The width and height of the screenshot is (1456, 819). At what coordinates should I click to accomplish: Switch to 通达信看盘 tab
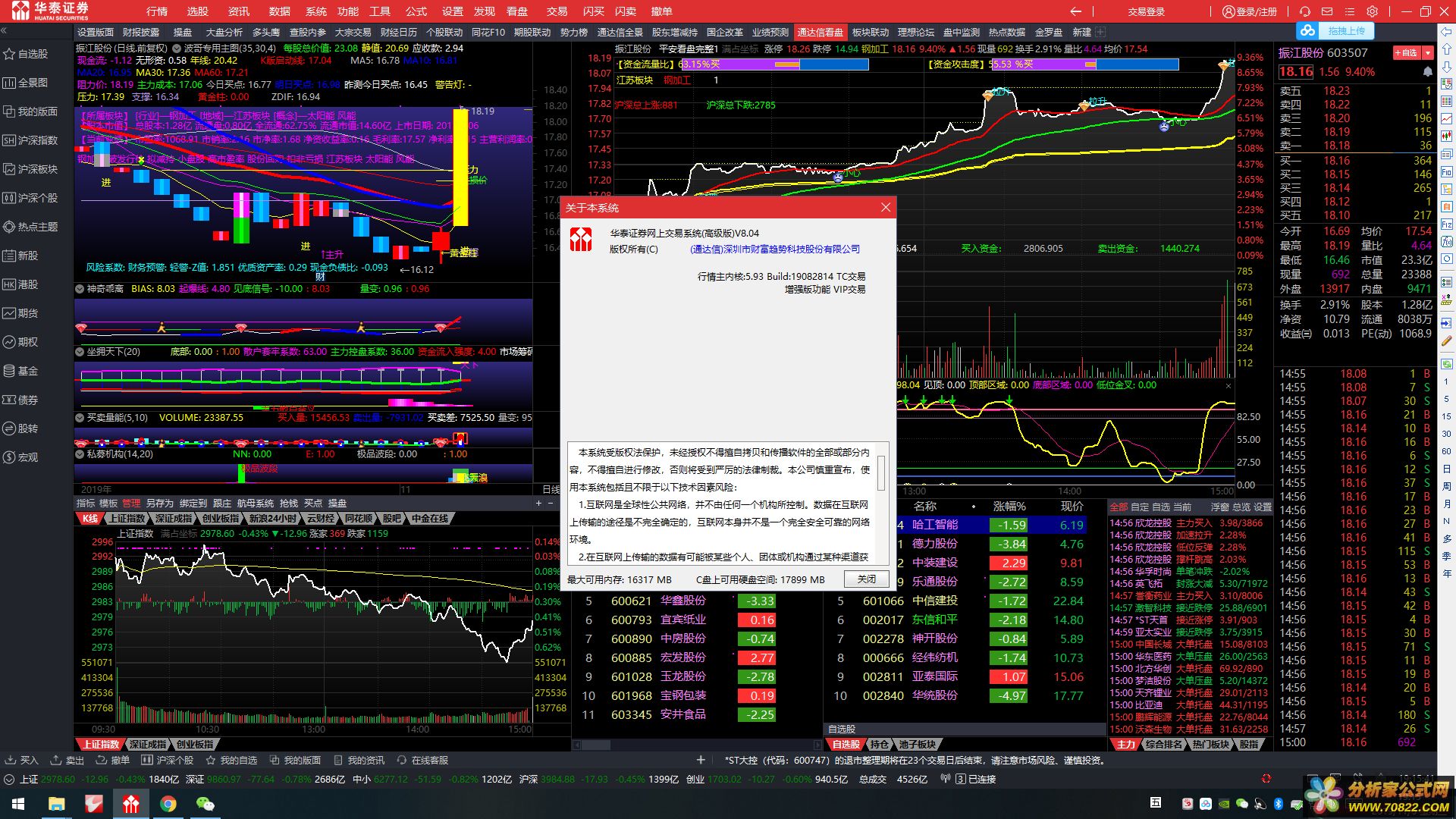tap(820, 32)
